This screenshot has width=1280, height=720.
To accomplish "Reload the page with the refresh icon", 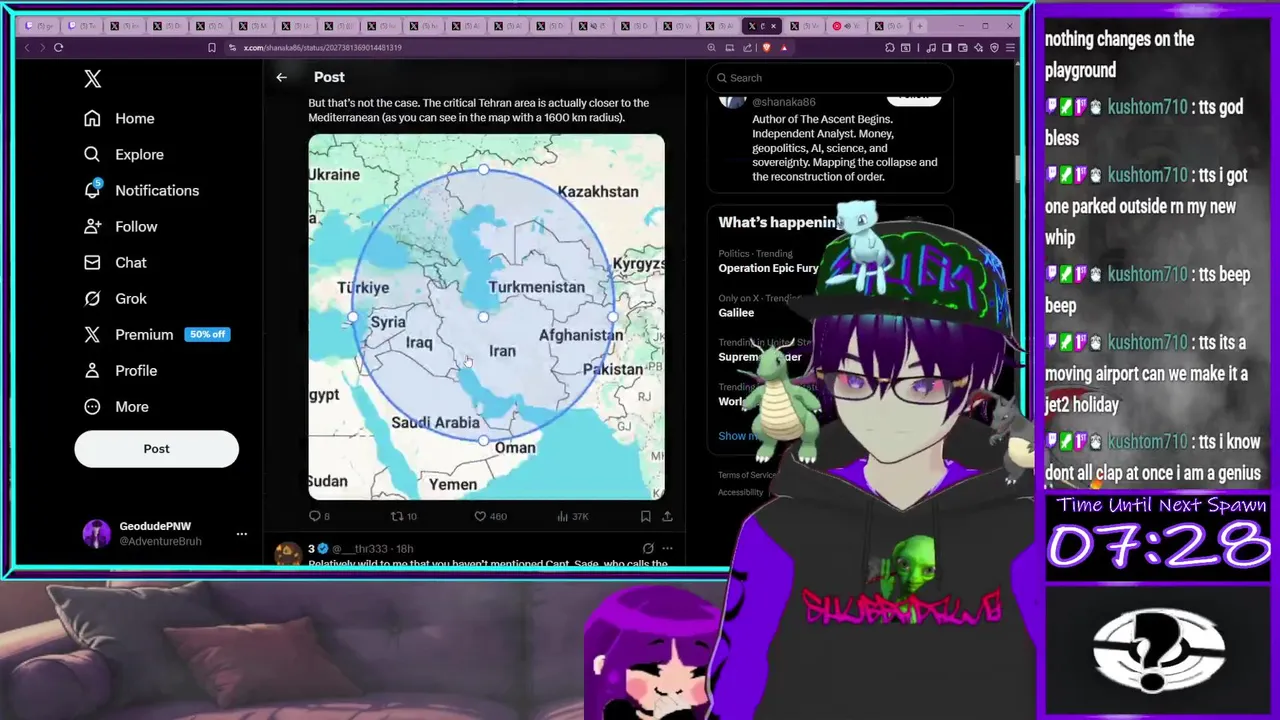I will point(59,47).
